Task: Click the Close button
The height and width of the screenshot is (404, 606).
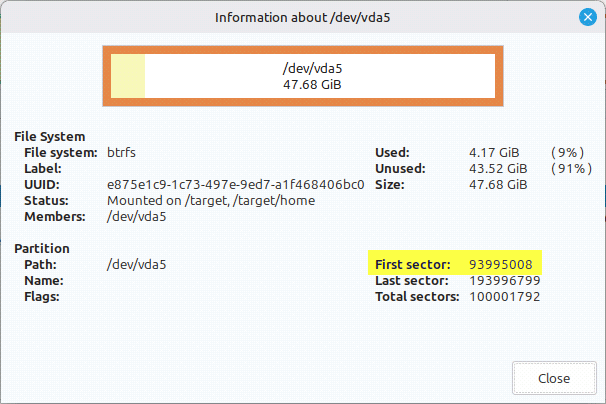Action: coord(553,378)
